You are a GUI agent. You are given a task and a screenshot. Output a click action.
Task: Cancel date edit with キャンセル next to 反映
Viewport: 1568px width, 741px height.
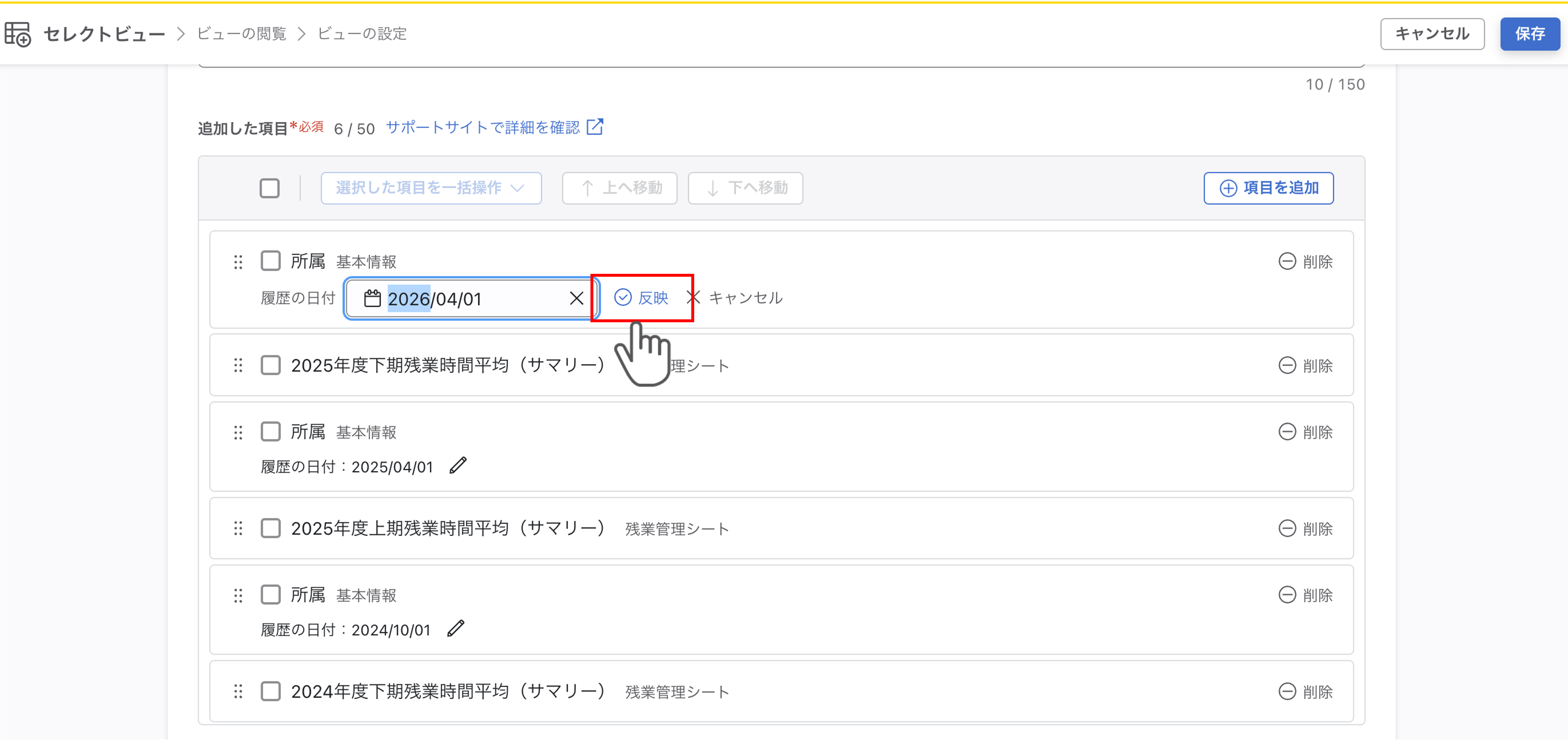pyautogui.click(x=735, y=298)
